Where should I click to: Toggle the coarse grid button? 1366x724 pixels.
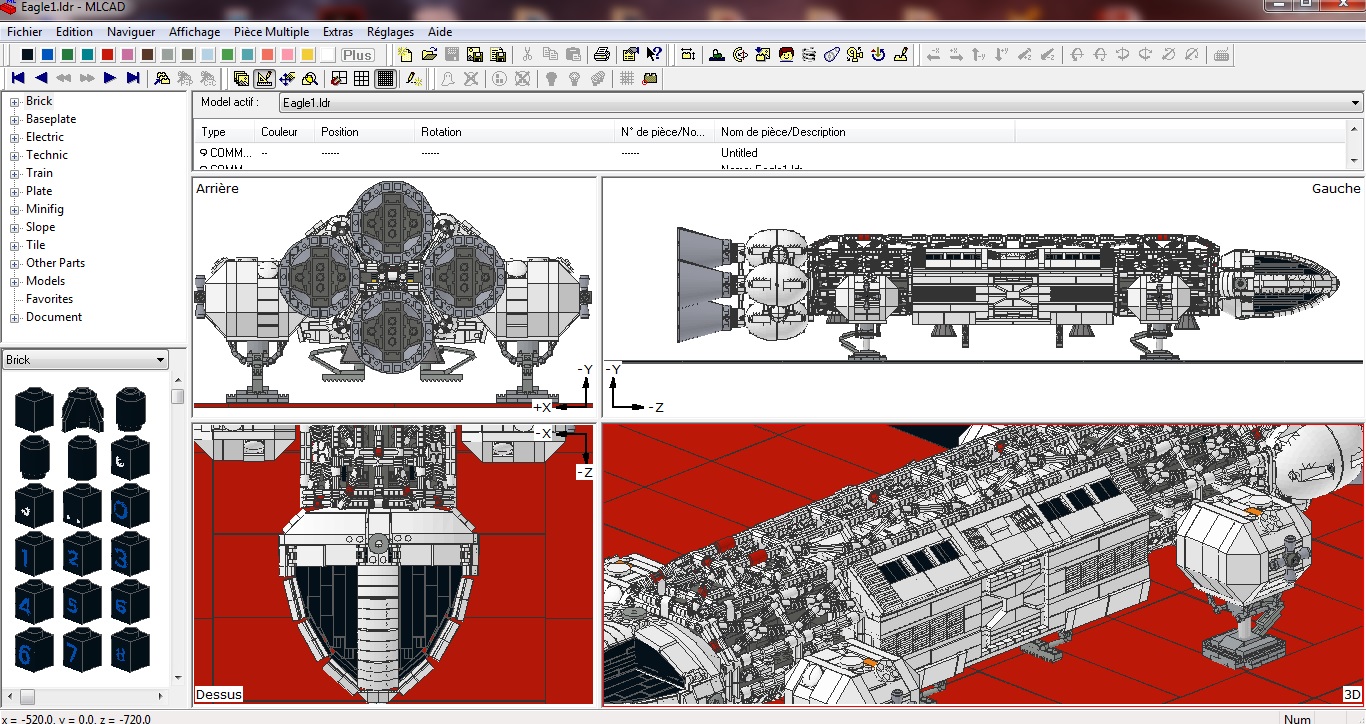(339, 78)
